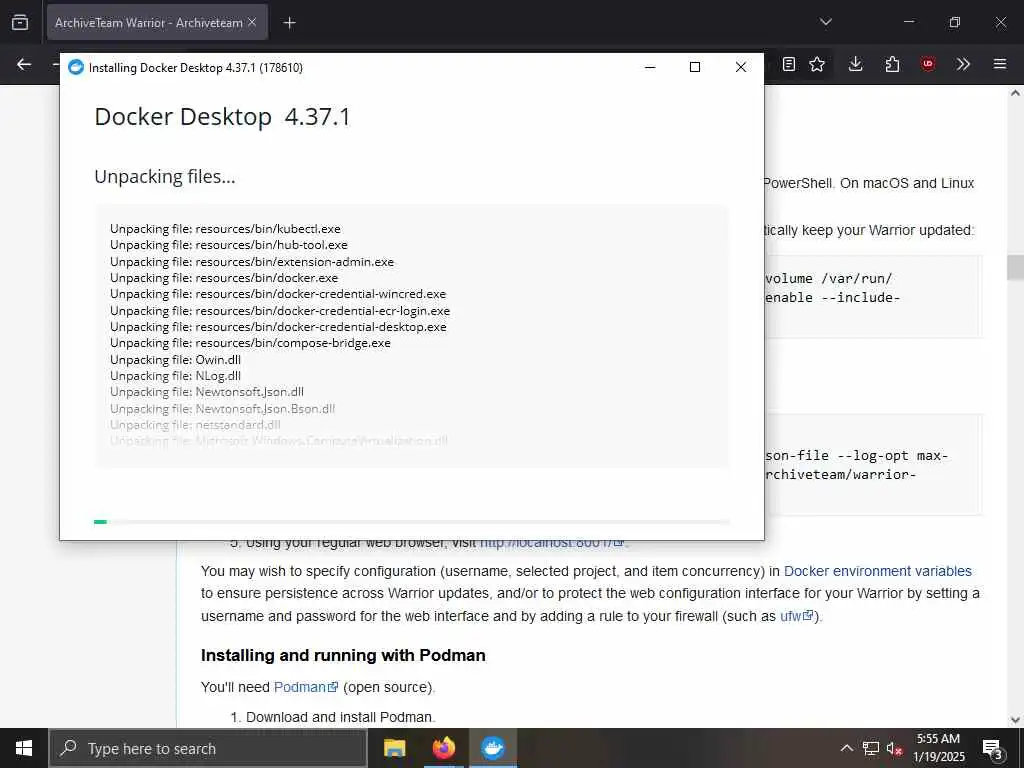Close the ArchiveTeam Warrior tab
The height and width of the screenshot is (768, 1024).
coord(252,22)
